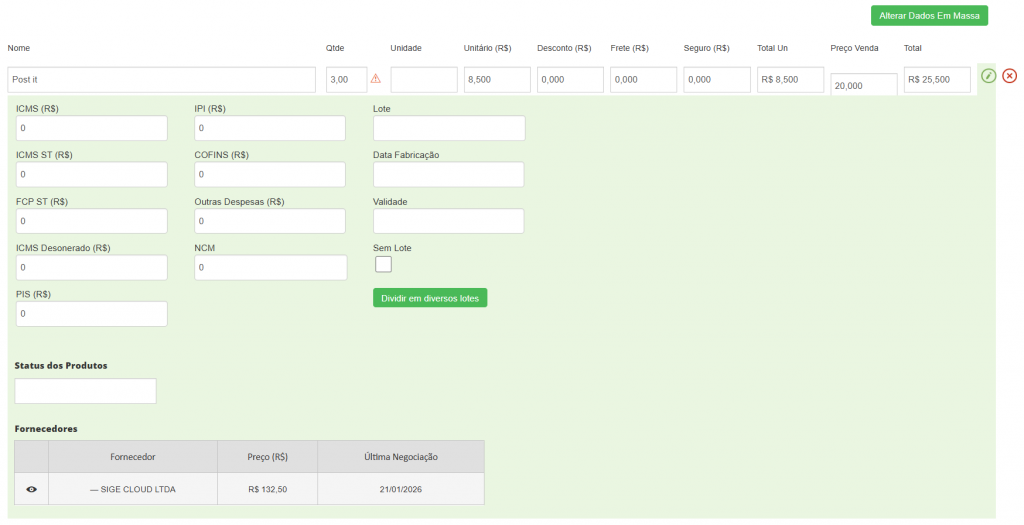Click the green edit pencil icon
Image resolution: width=1024 pixels, height=525 pixels.
pyautogui.click(x=988, y=76)
